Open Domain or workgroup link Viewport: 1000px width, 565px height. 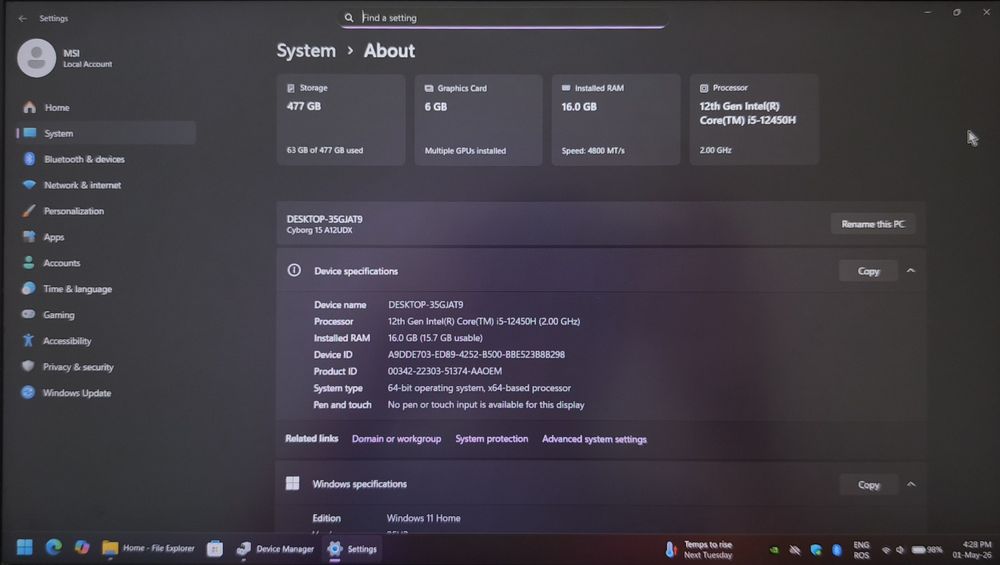click(x=396, y=439)
